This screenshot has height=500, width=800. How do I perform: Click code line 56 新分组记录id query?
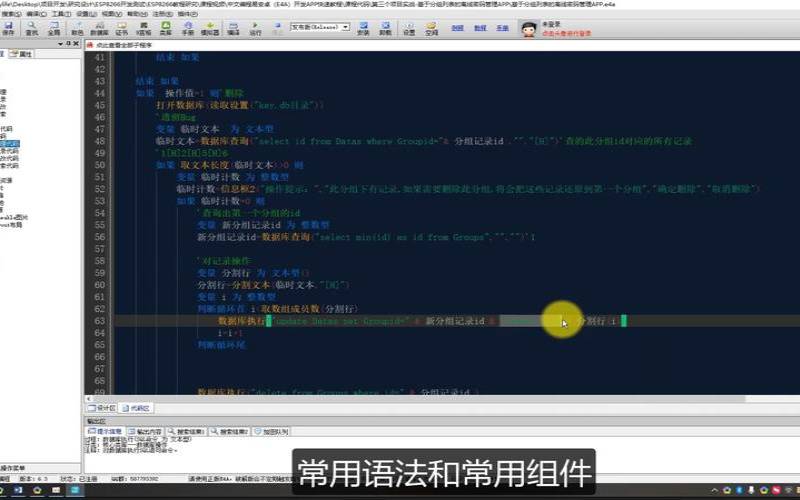coord(365,237)
